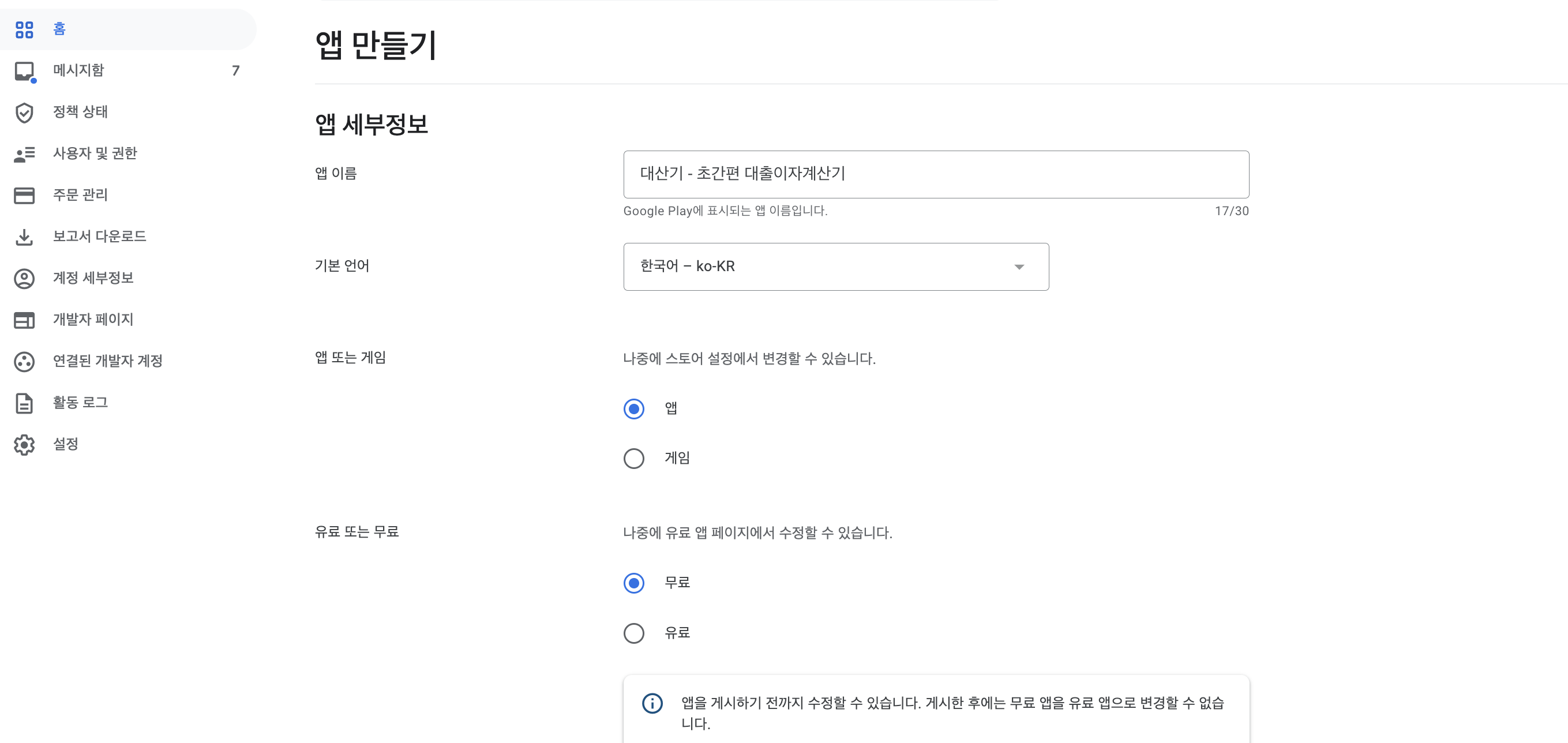
Task: Select the 무료 radio option
Action: (x=633, y=583)
